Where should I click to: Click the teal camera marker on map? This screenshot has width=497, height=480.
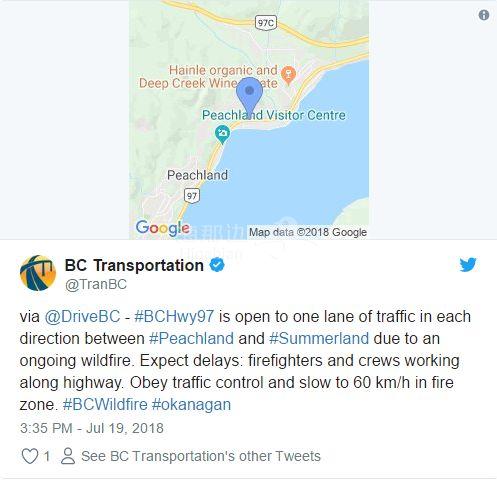click(222, 134)
